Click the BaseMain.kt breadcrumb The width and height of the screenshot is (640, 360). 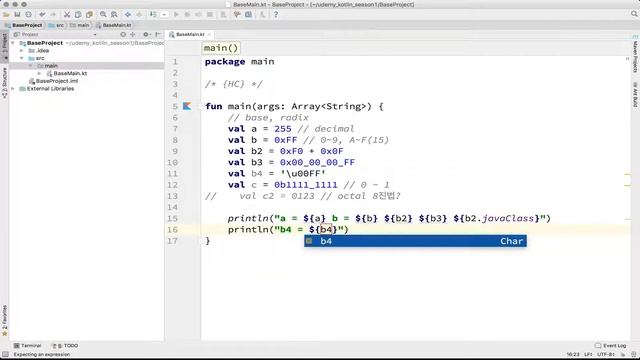click(114, 25)
